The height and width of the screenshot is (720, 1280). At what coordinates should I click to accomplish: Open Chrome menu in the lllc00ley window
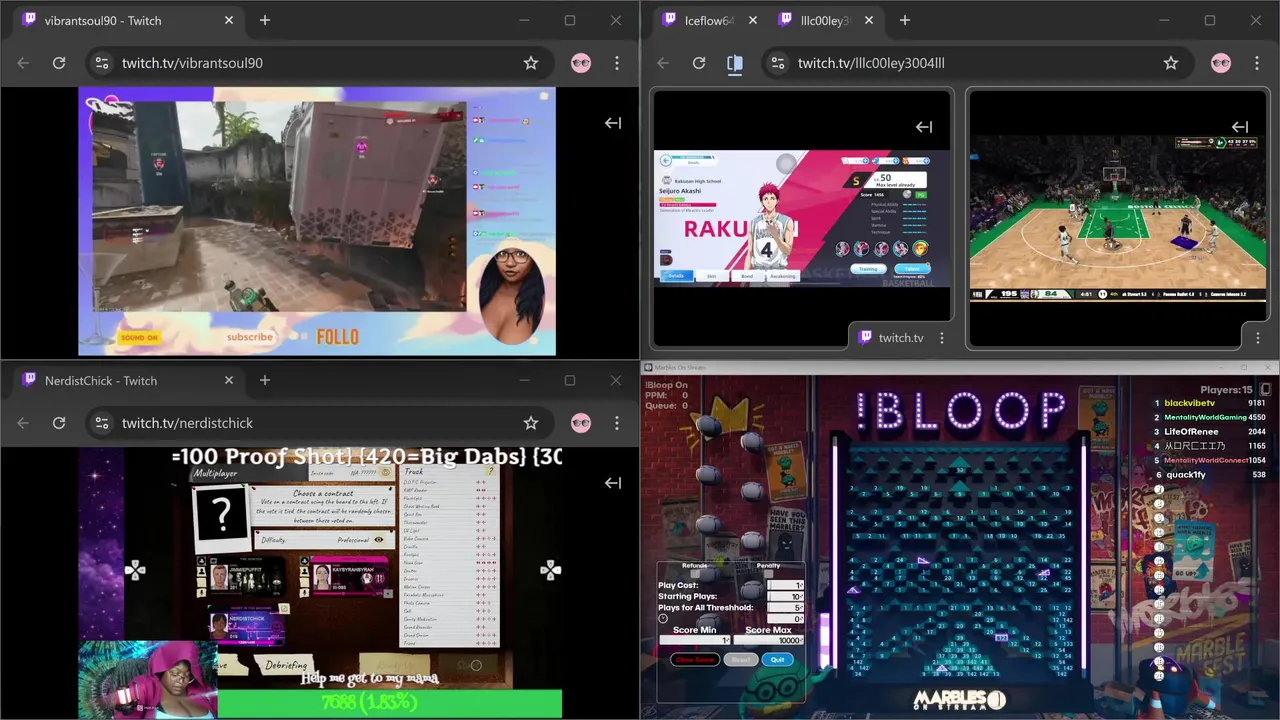(x=1257, y=63)
